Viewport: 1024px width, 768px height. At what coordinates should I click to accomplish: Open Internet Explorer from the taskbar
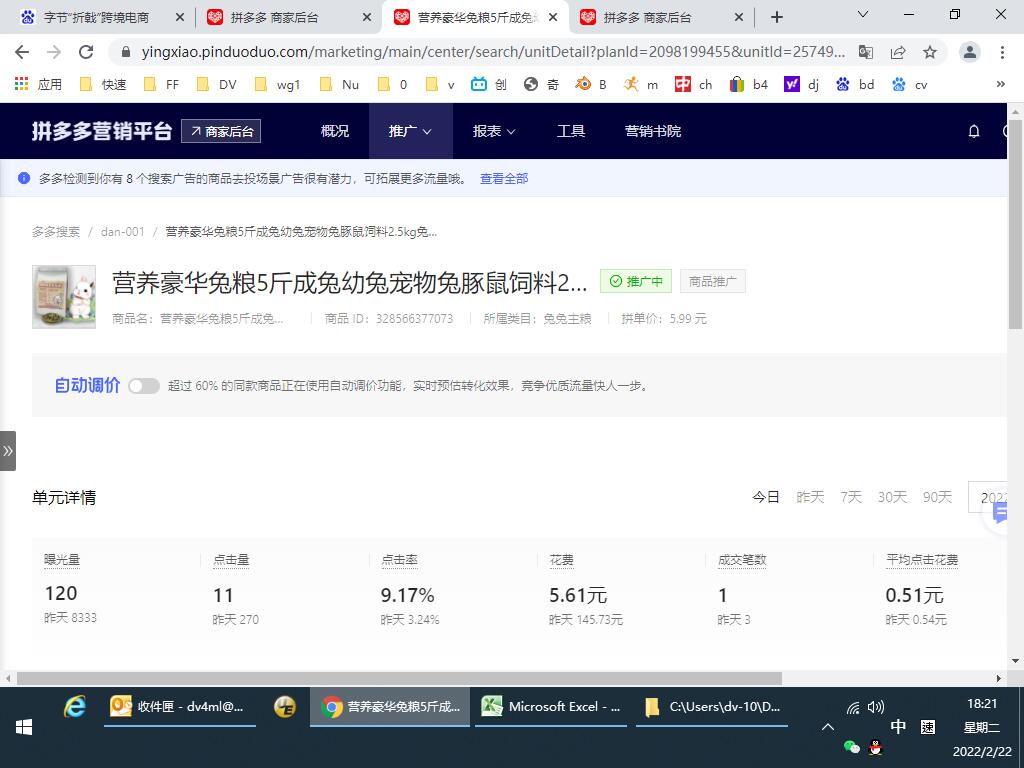point(74,707)
